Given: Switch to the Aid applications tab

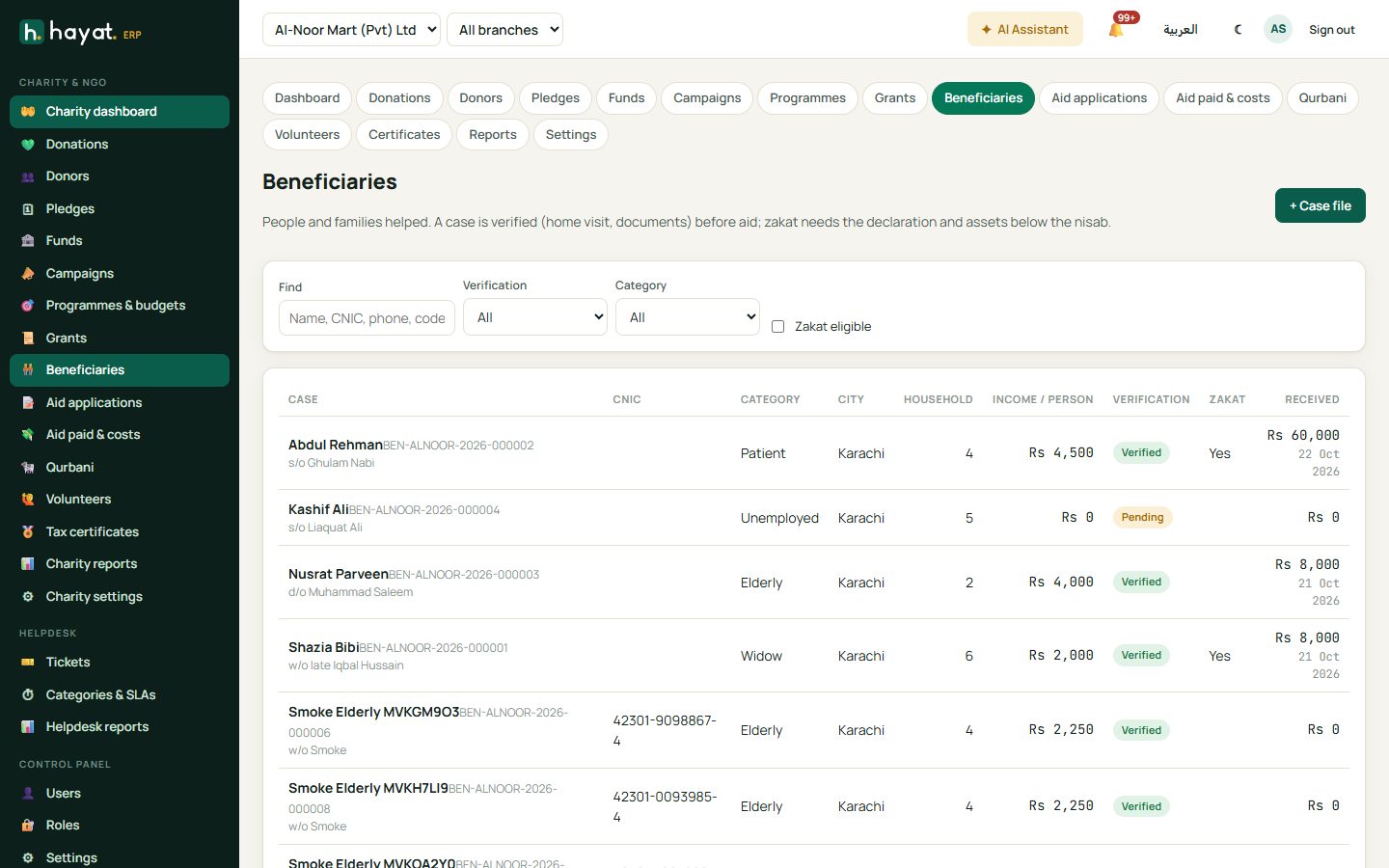Looking at the screenshot, I should 1099,98.
